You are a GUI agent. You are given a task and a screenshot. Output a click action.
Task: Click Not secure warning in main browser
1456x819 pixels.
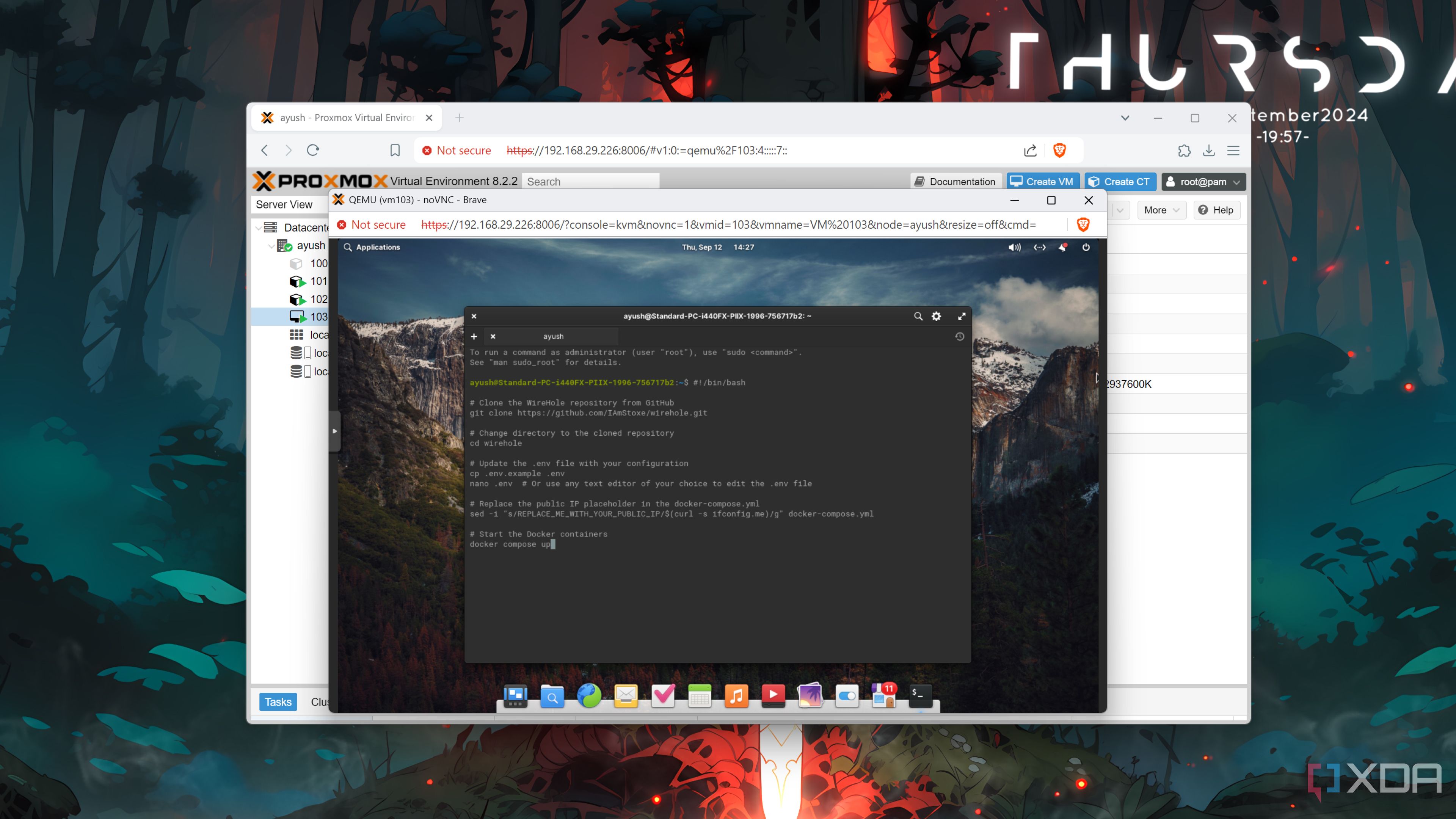pyautogui.click(x=457, y=151)
